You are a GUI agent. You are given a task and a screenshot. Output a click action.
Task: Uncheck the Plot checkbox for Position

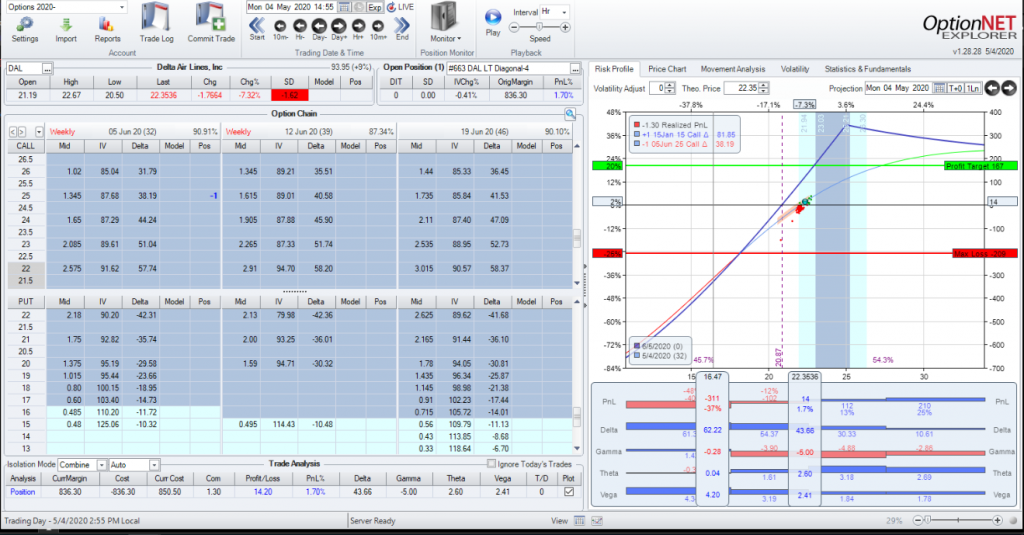pyautogui.click(x=568, y=492)
